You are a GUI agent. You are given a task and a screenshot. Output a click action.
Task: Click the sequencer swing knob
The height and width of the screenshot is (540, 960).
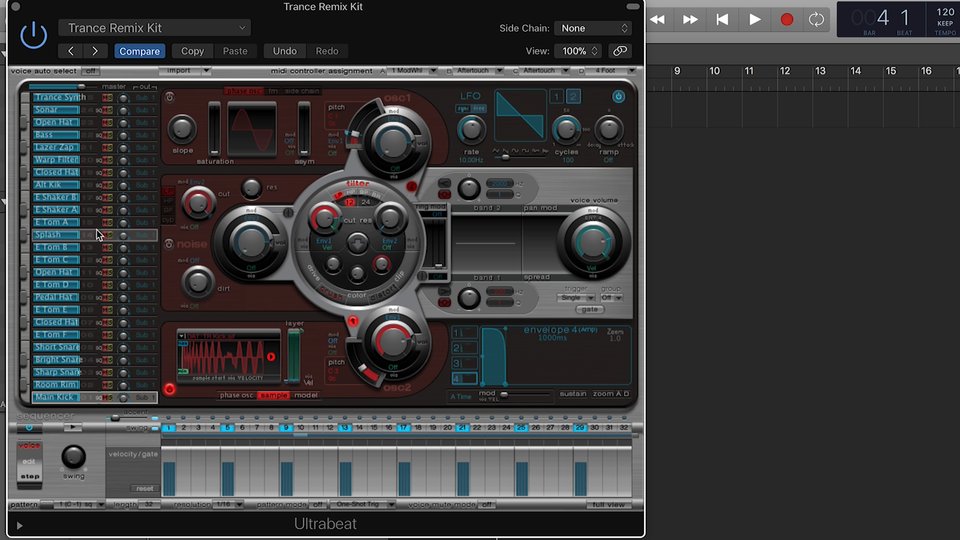(73, 456)
